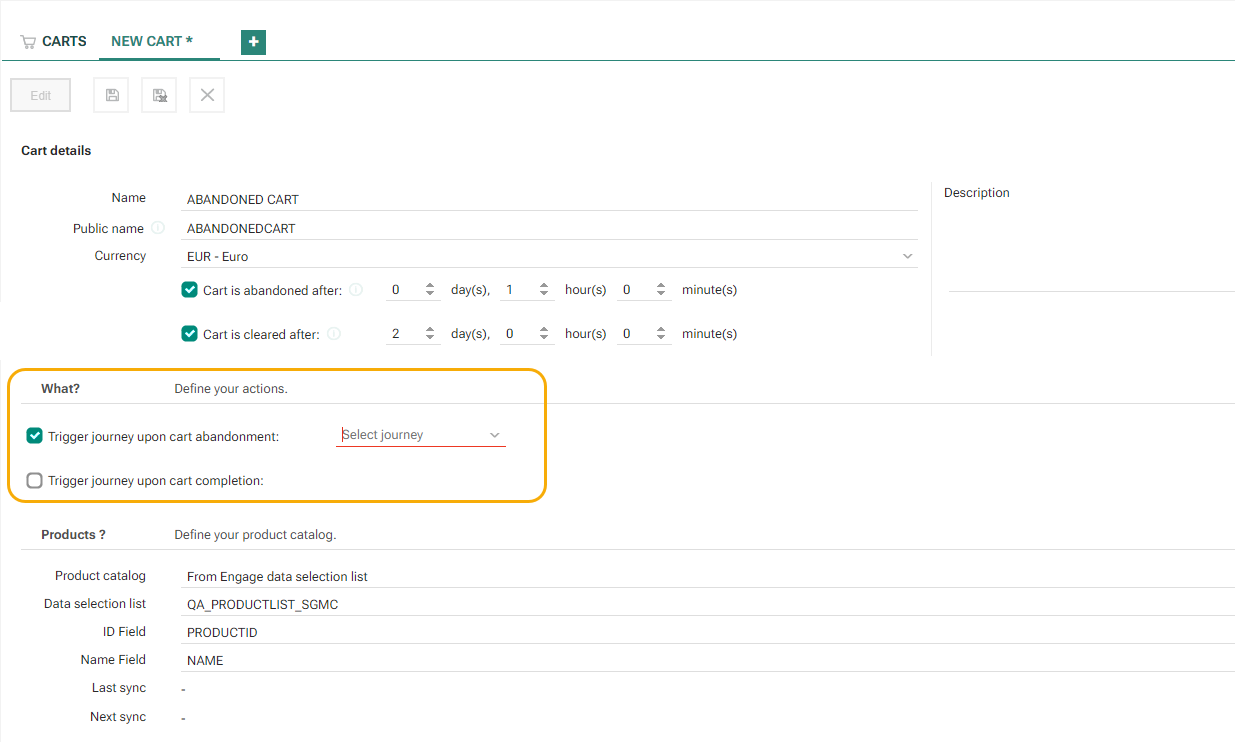Click info icon beside Cart is abandoned after

tap(357, 290)
